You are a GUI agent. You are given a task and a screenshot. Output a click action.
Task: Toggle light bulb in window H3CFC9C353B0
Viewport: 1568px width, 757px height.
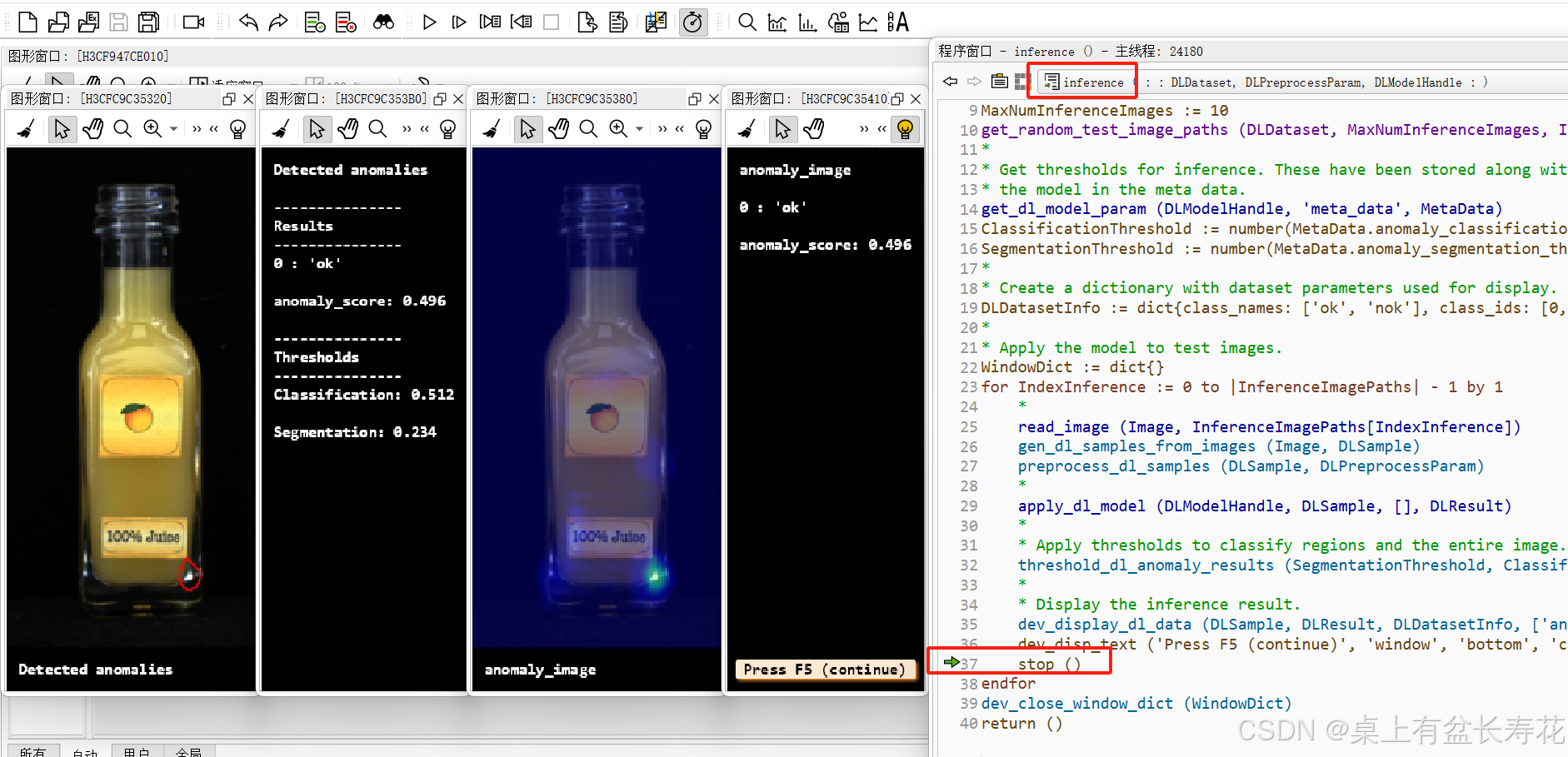447,129
